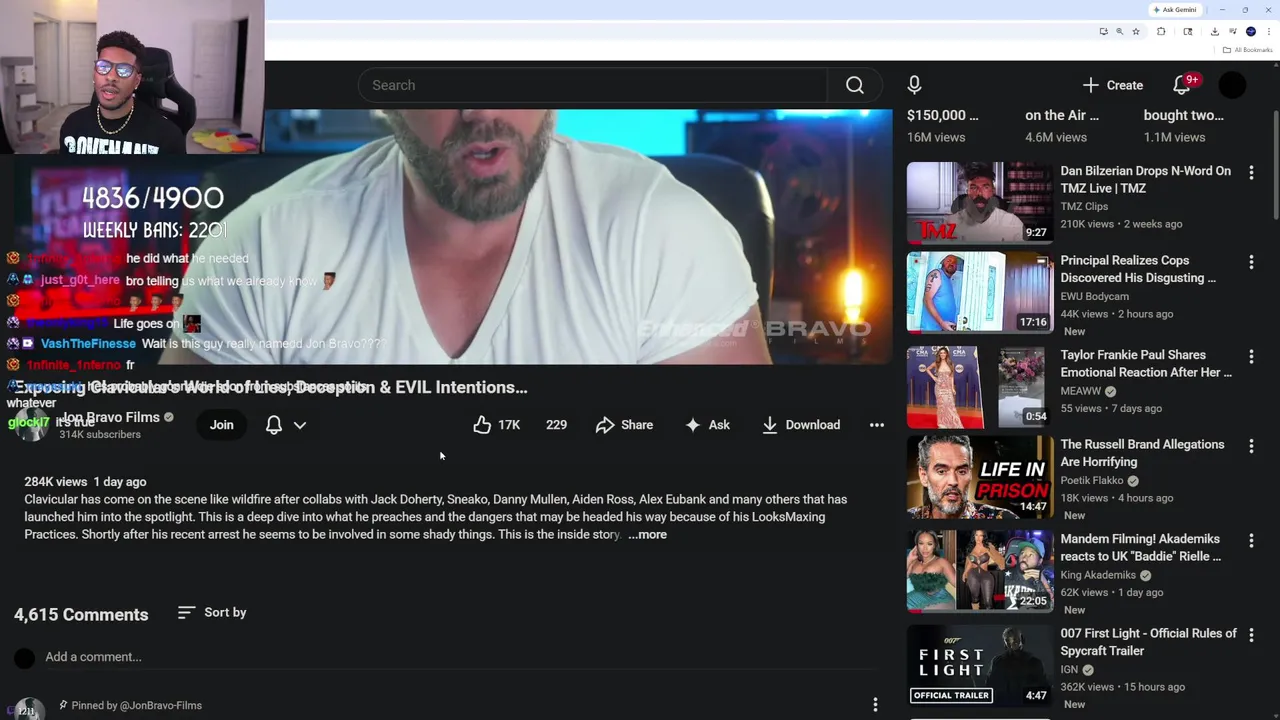Like the video with thumbs-up
Image resolution: width=1280 pixels, height=720 pixels.
click(x=497, y=425)
